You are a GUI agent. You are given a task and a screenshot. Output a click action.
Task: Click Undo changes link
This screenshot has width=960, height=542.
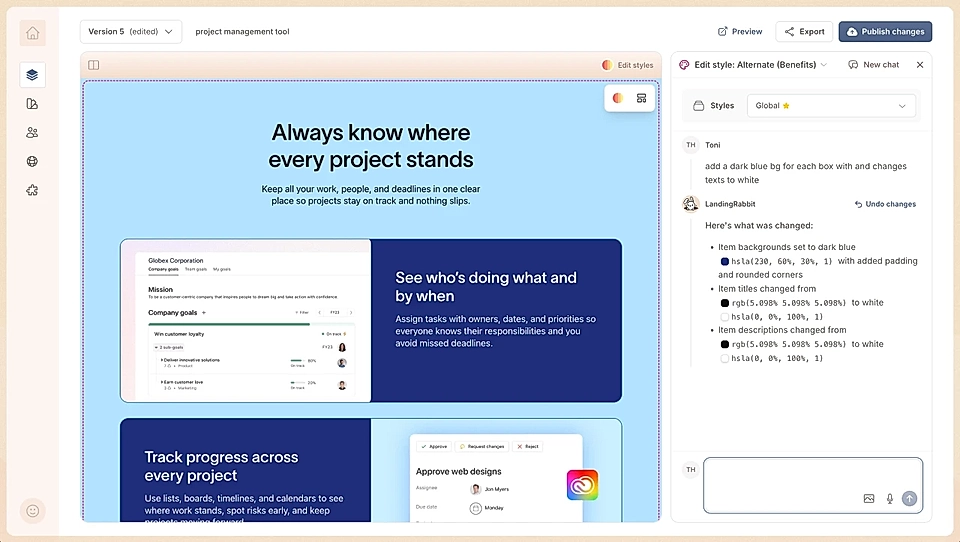(885, 204)
